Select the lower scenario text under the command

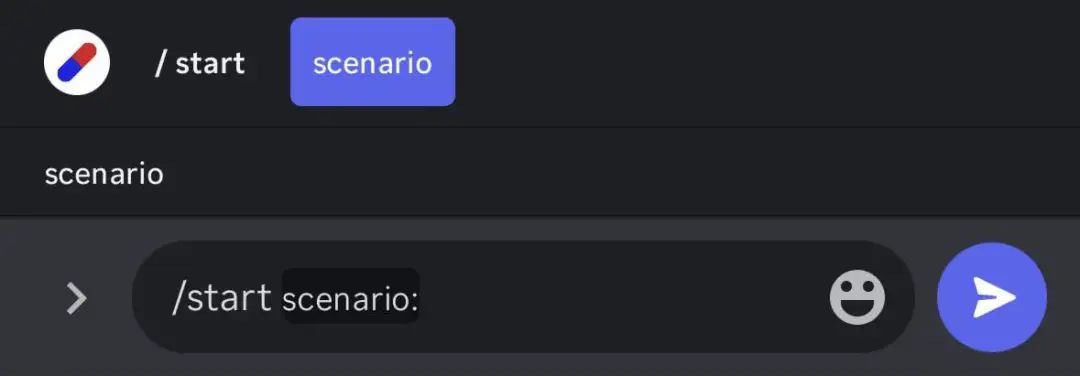[x=104, y=174]
